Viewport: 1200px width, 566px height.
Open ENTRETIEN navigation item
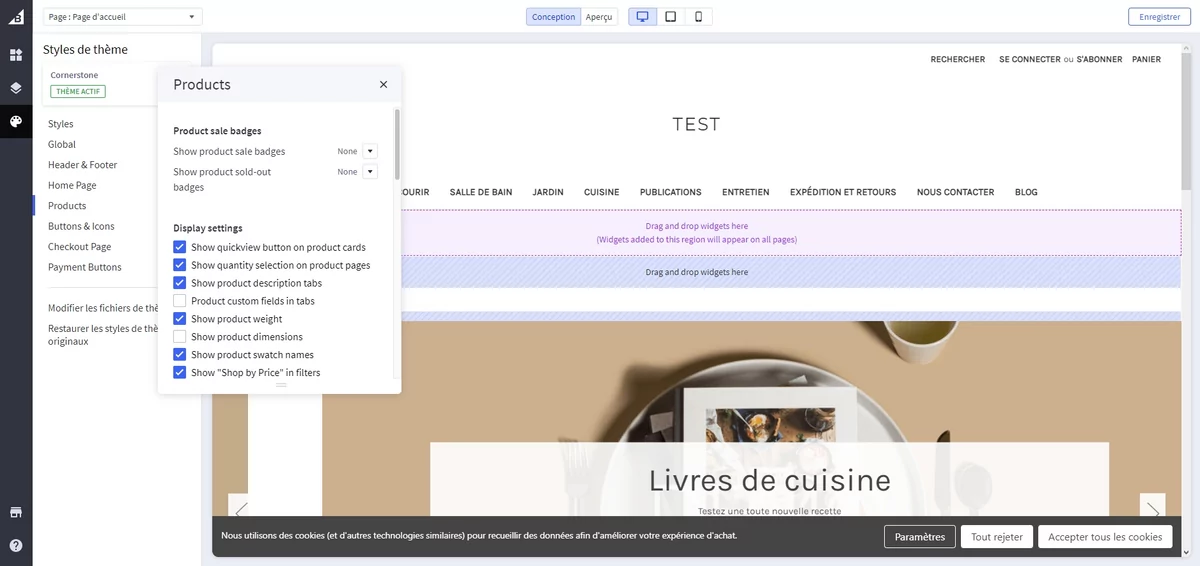(746, 192)
